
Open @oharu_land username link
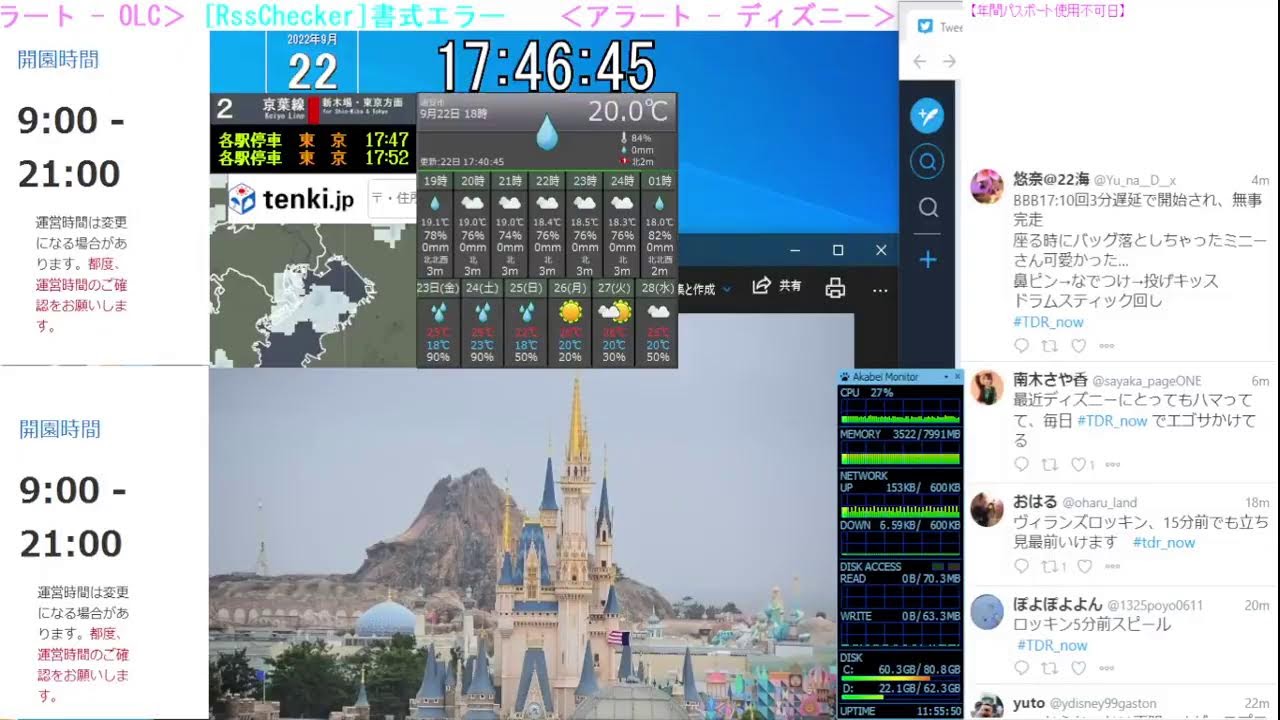[1099, 502]
